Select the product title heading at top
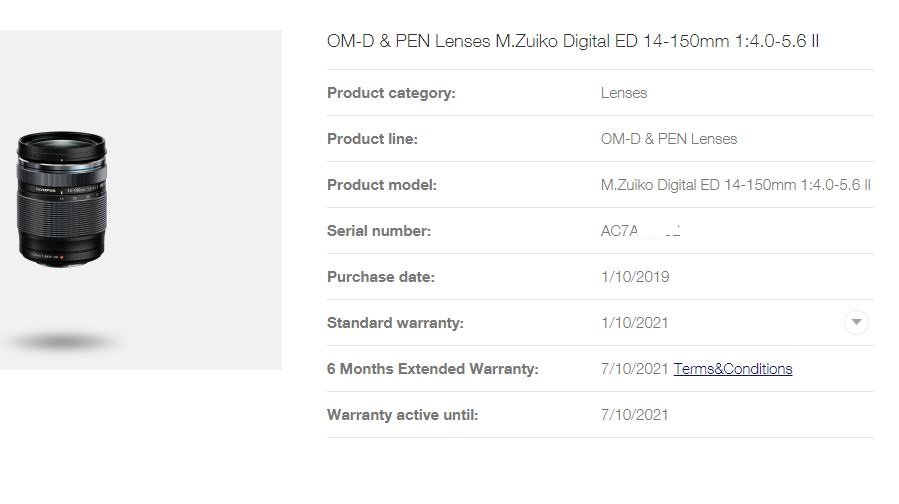The width and height of the screenshot is (899, 504). (573, 41)
